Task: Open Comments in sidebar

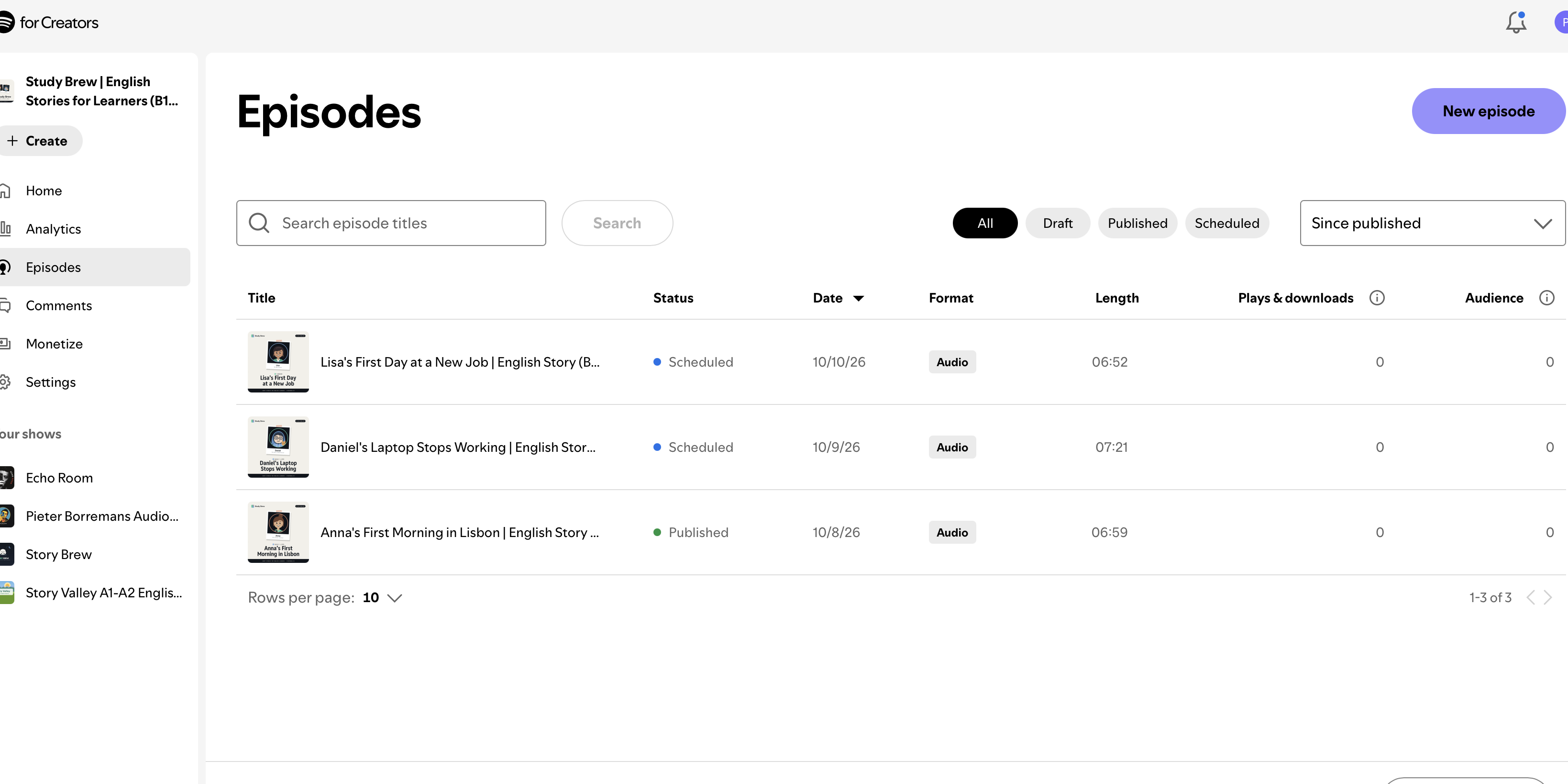Action: 95,306
